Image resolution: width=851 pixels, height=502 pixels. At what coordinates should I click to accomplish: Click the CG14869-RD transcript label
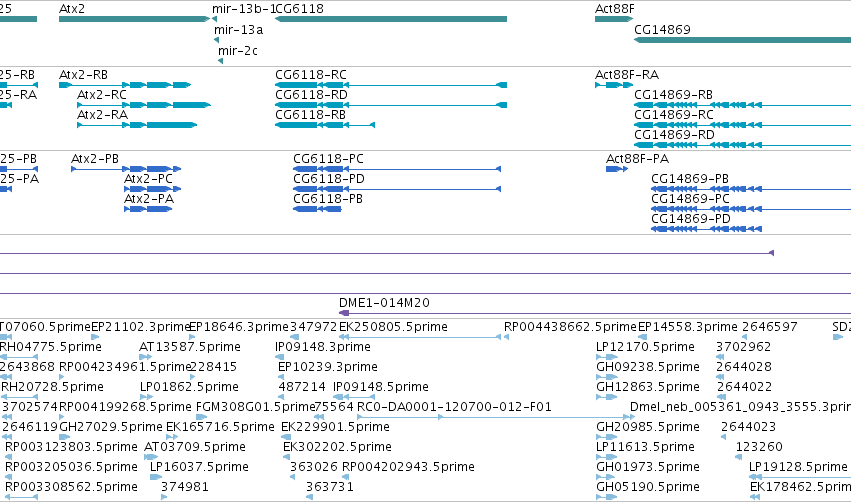(674, 135)
